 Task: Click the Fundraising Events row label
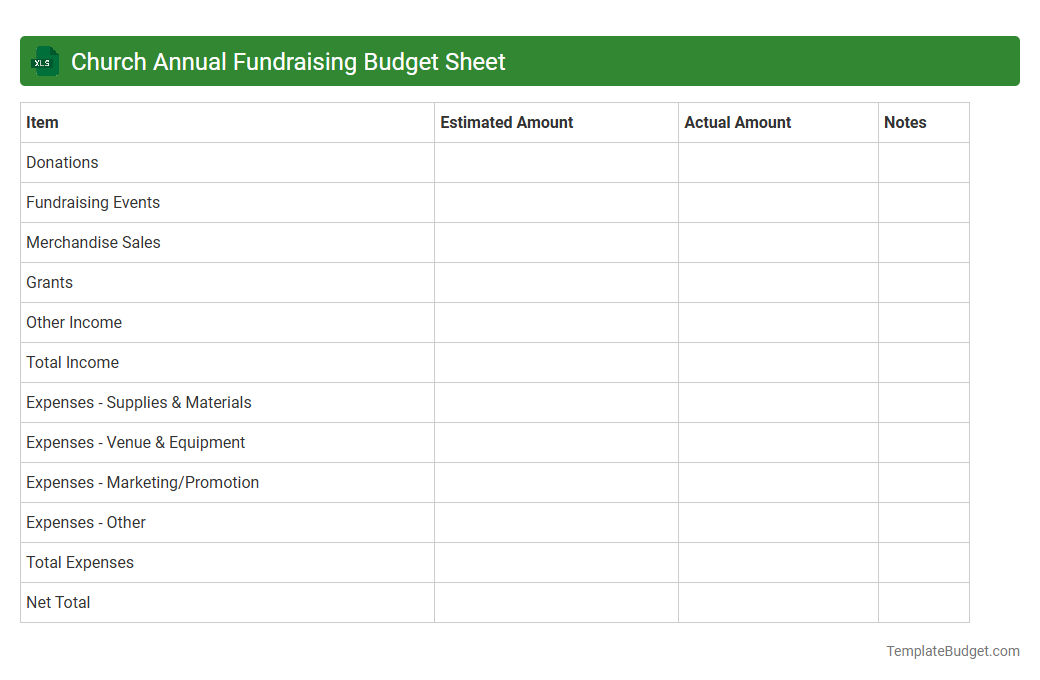pyautogui.click(x=93, y=202)
